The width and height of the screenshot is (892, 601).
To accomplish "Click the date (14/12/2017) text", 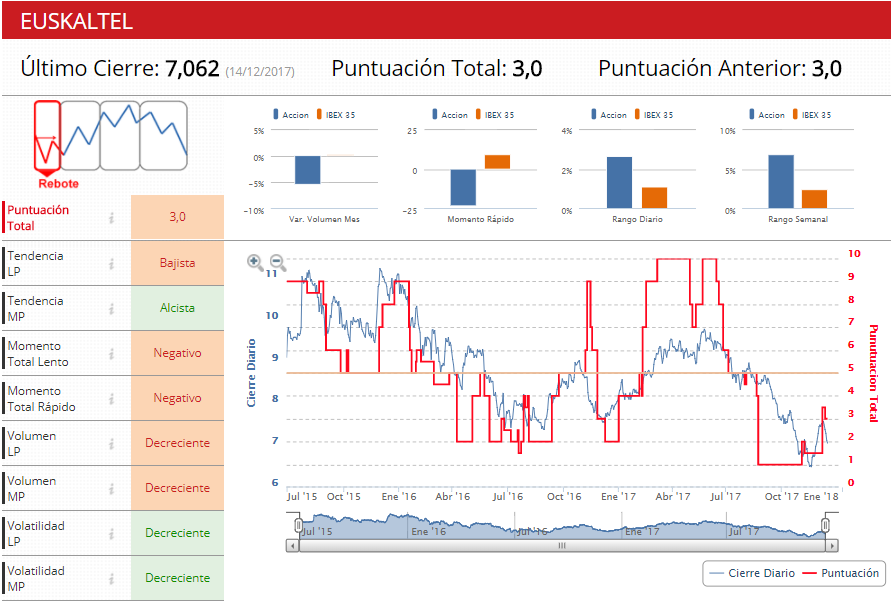I will [x=260, y=72].
